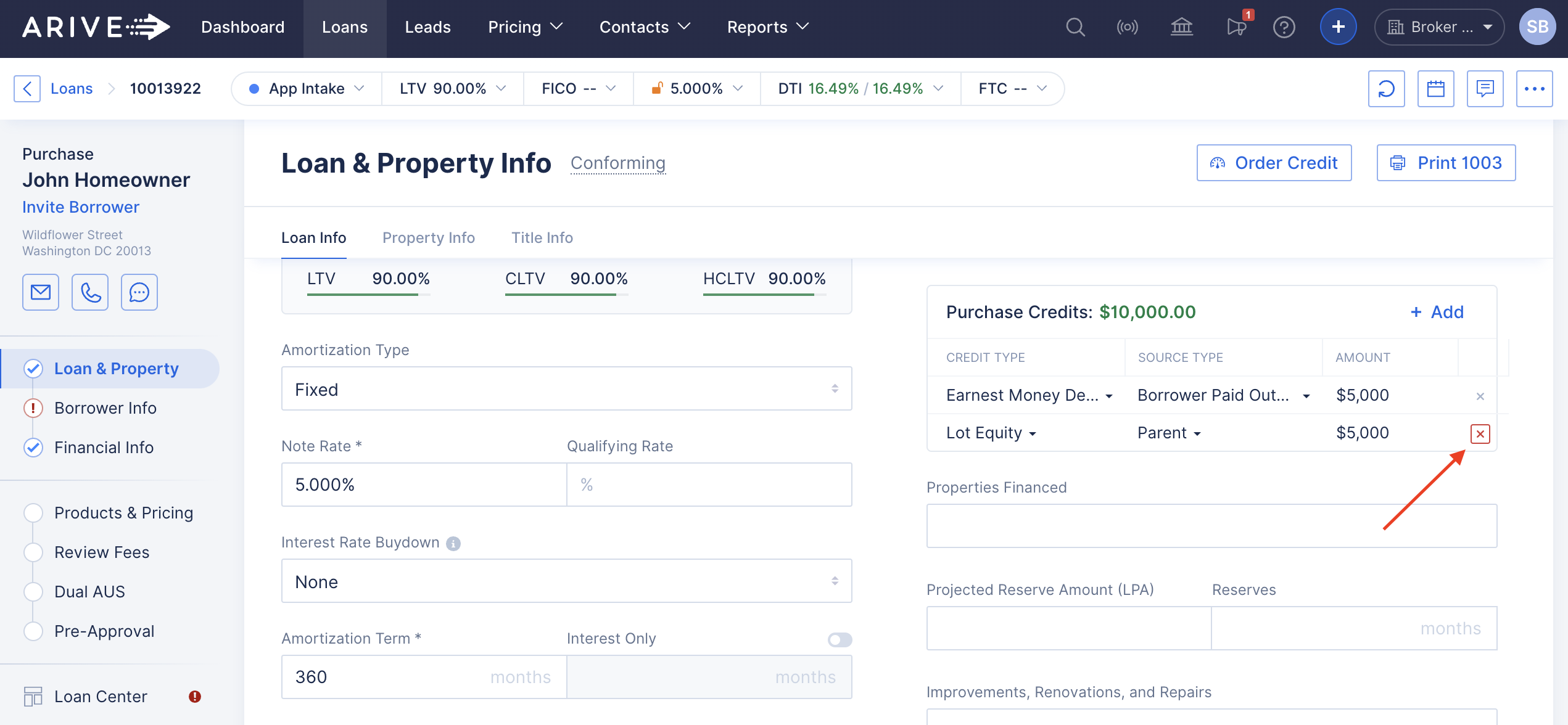This screenshot has height=725, width=1568.
Task: Open the Reports menu
Action: pos(767,27)
